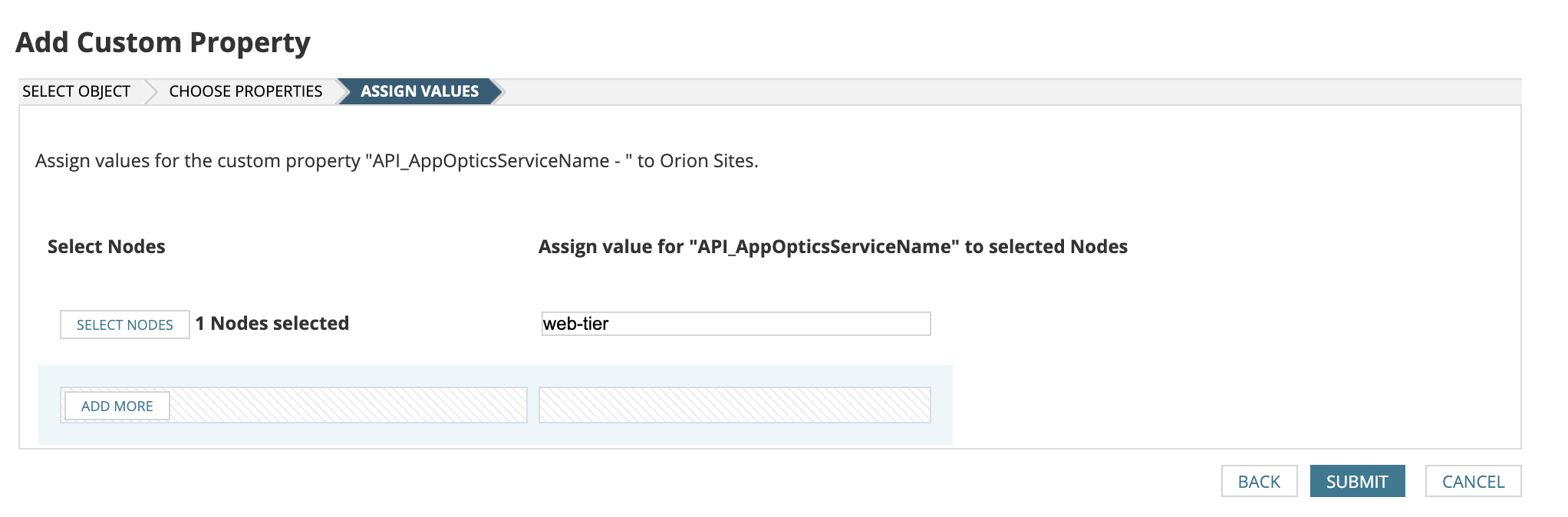Click the empty gray wizard step bar
The width and height of the screenshot is (1568, 517).
[997, 91]
